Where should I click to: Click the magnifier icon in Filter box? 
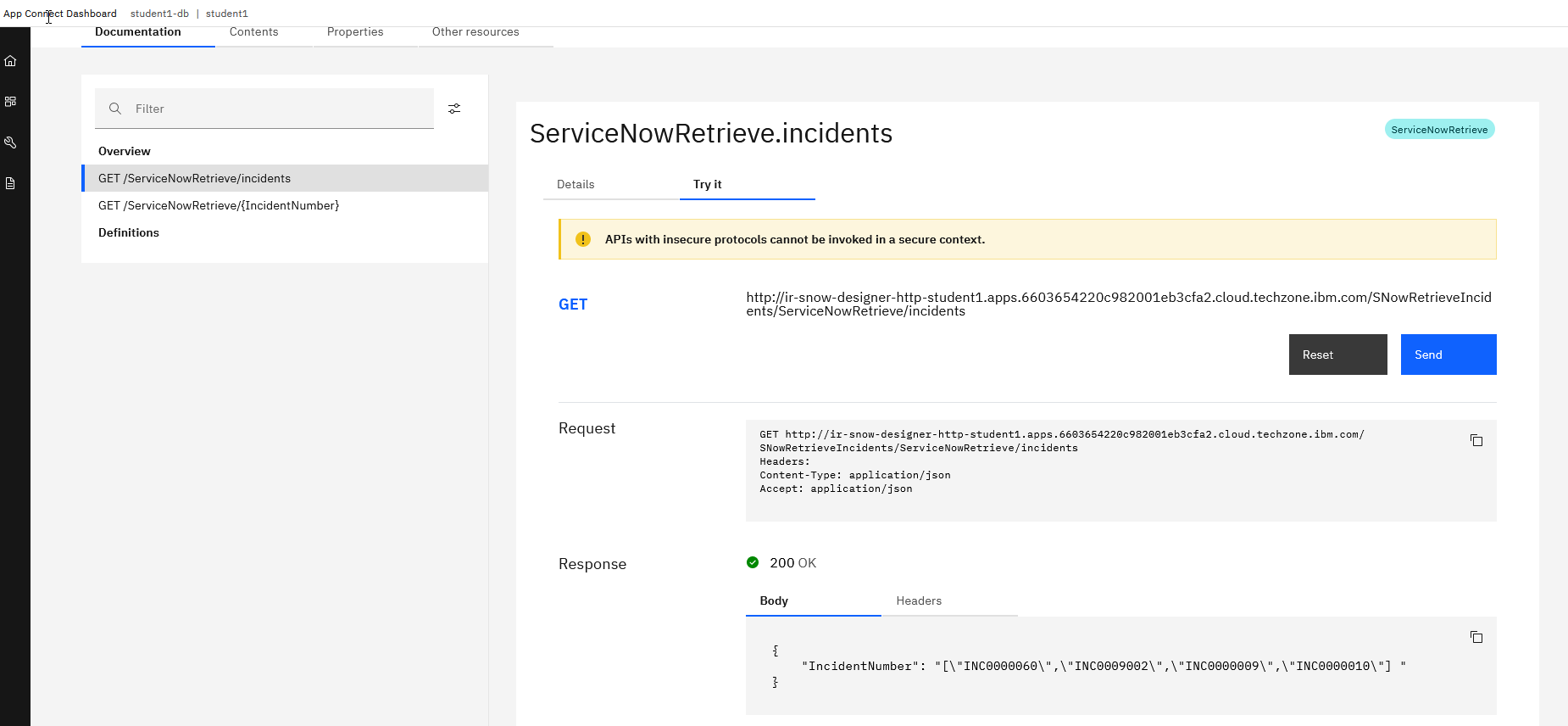point(115,109)
